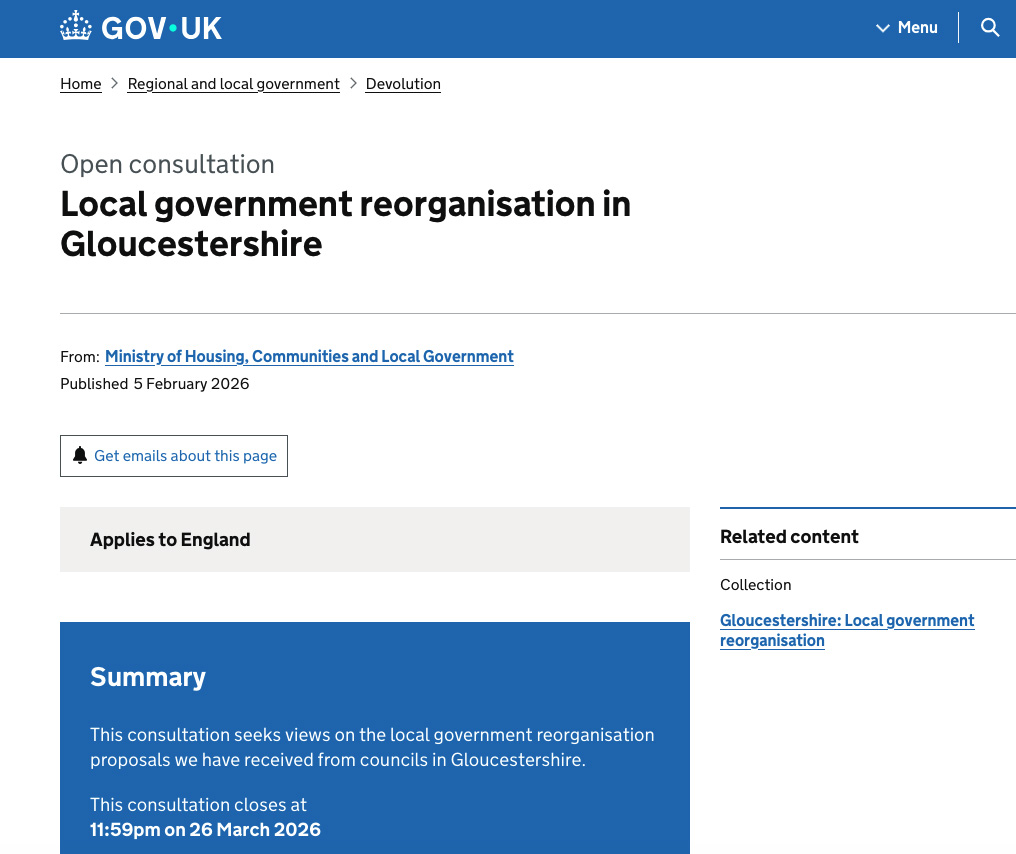Viewport: 1016px width, 854px height.
Task: Go to the GOV.UK homepage via wordmark
Action: coord(161,28)
